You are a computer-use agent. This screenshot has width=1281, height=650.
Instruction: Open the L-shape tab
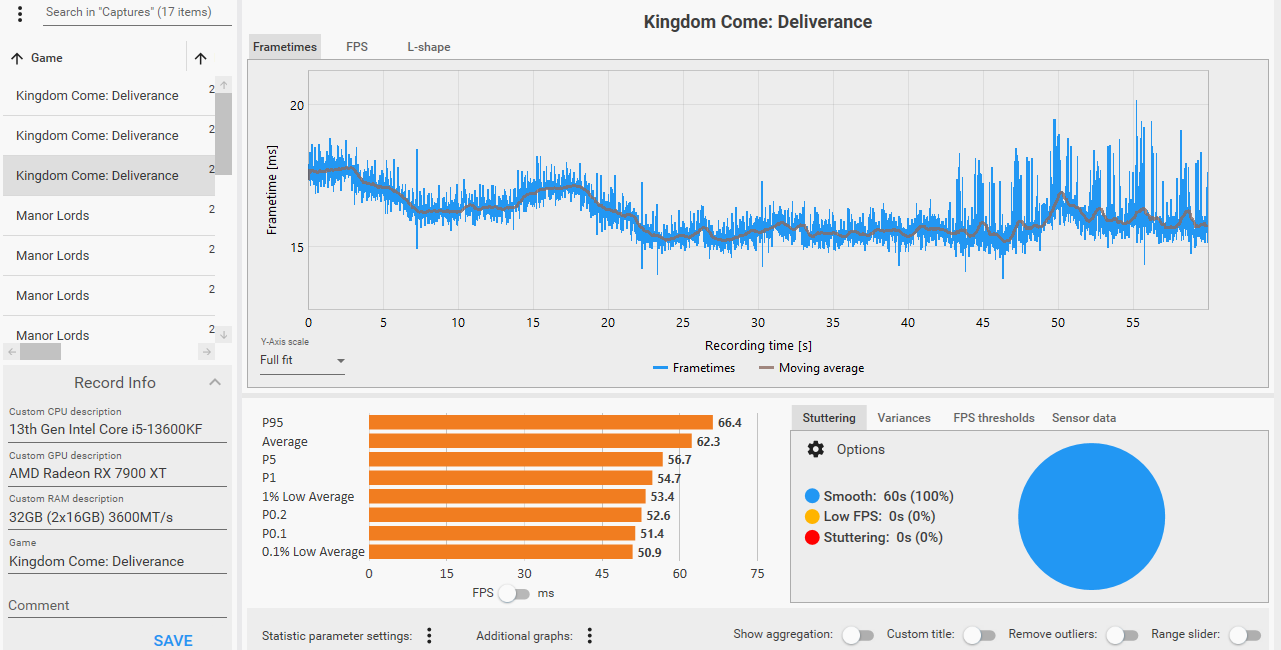coord(429,47)
